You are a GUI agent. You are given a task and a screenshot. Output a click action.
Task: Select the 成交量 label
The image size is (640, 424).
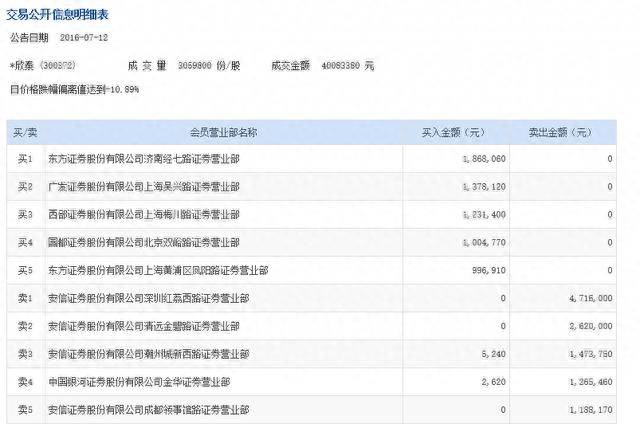pyautogui.click(x=147, y=65)
